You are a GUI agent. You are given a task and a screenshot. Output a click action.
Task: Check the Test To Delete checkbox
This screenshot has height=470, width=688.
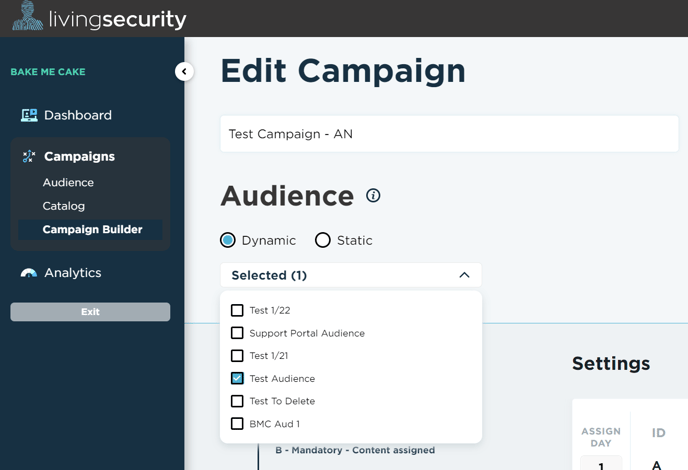coord(237,401)
